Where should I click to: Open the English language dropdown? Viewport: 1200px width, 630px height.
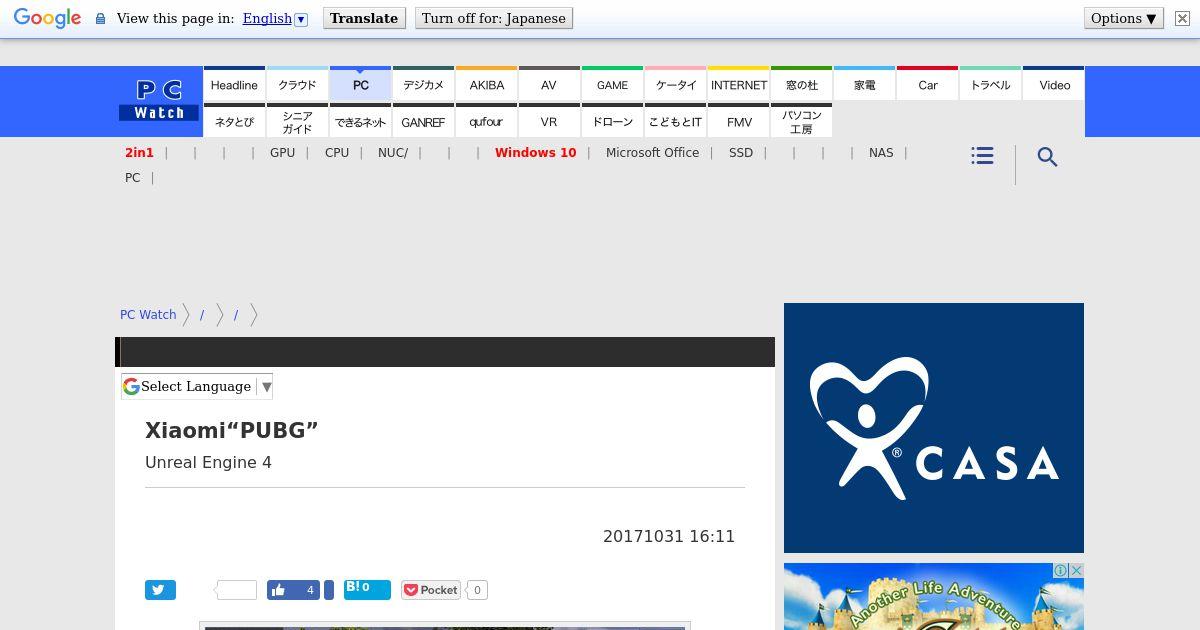coord(275,18)
